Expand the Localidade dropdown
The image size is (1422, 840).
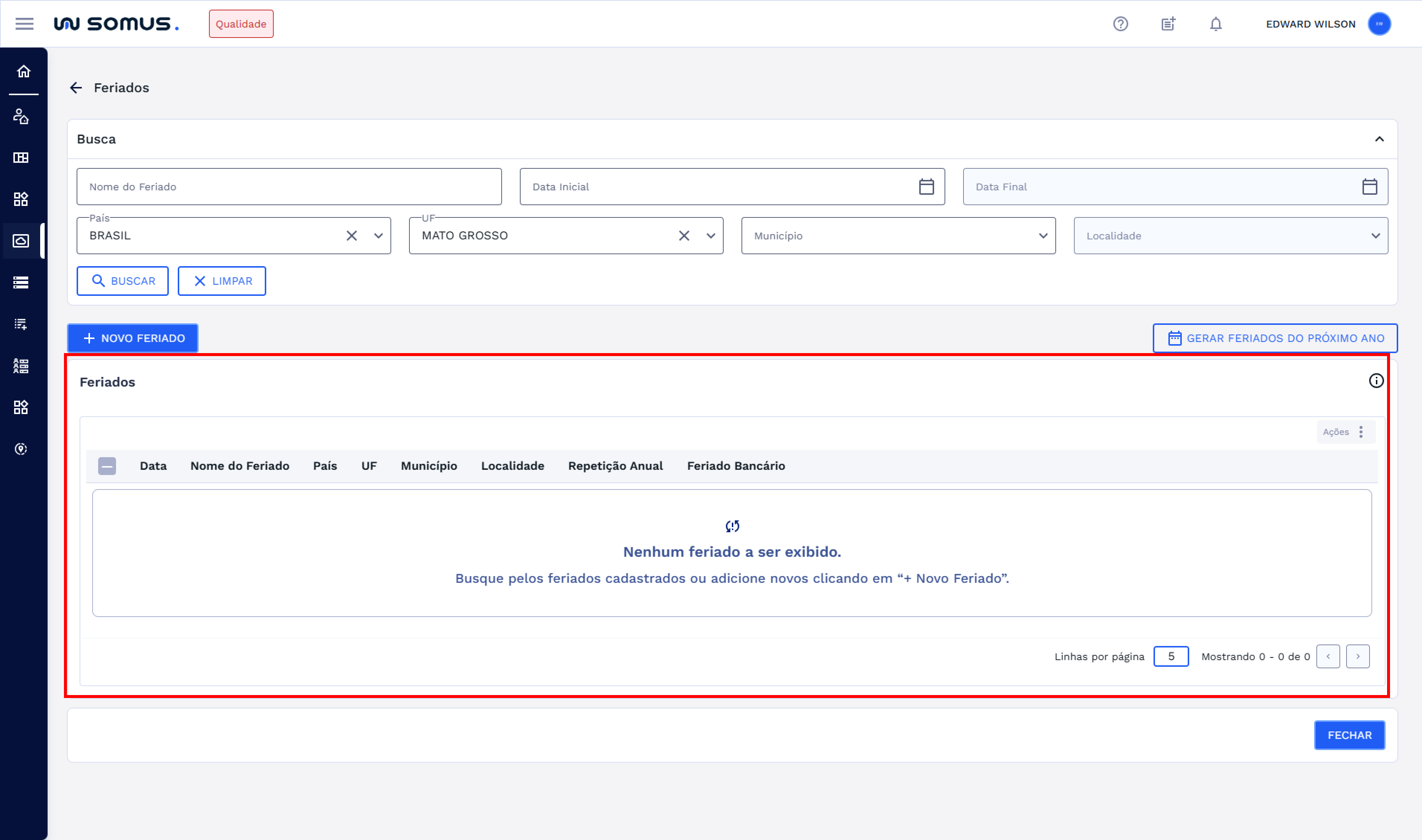click(x=1375, y=236)
